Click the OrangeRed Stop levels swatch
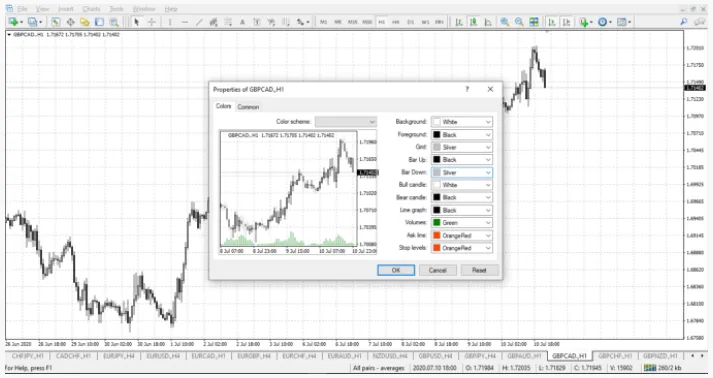 437,248
